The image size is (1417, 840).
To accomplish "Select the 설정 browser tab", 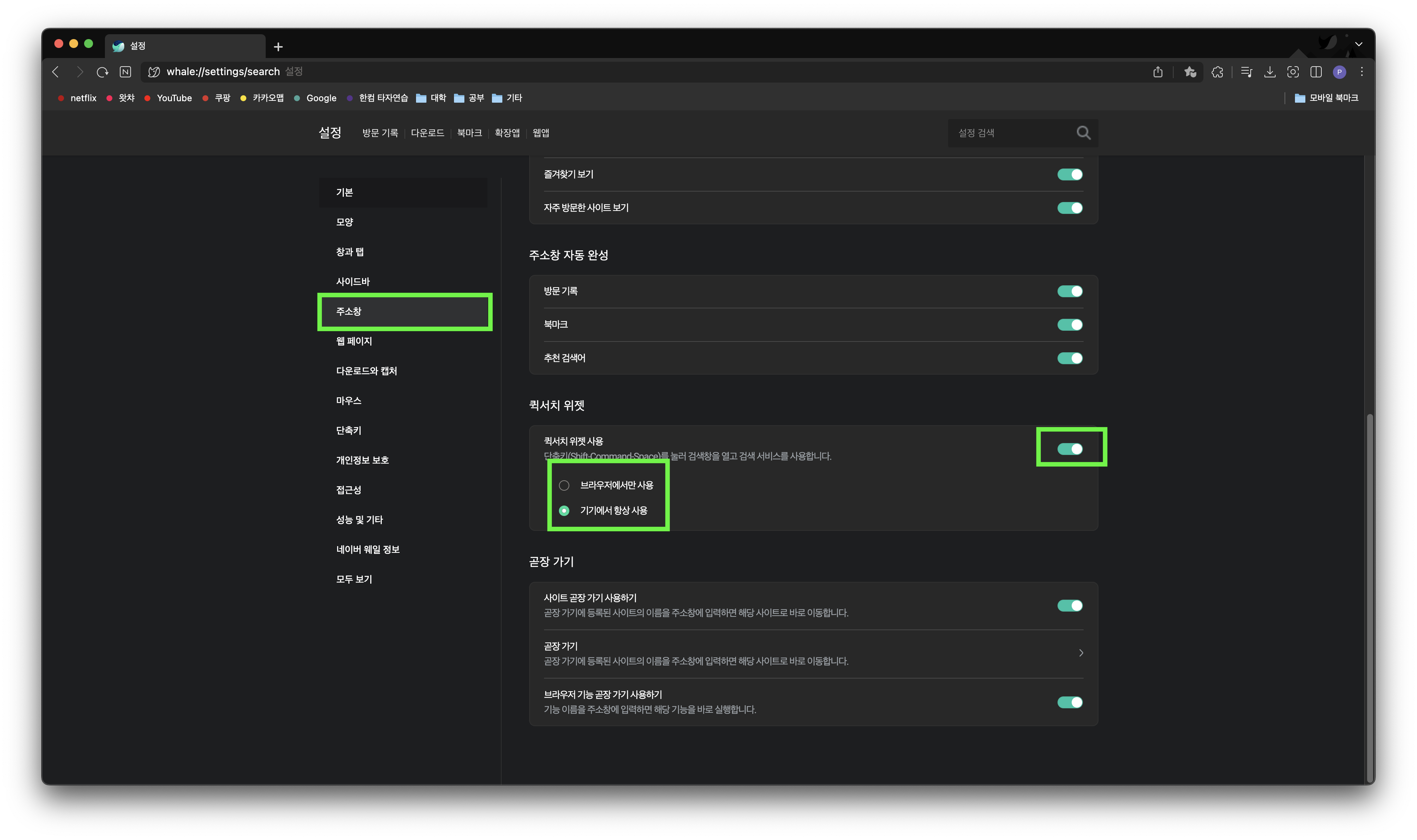I will tap(185, 46).
